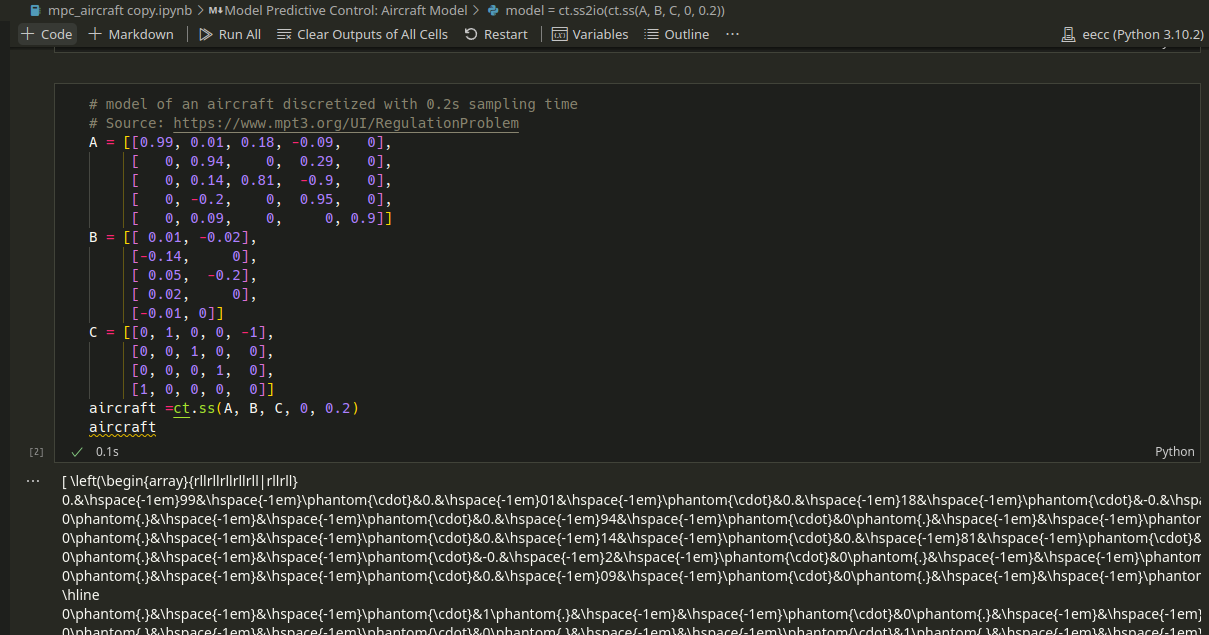
Task: Restart the notebook kernel
Action: pyautogui.click(x=496, y=34)
